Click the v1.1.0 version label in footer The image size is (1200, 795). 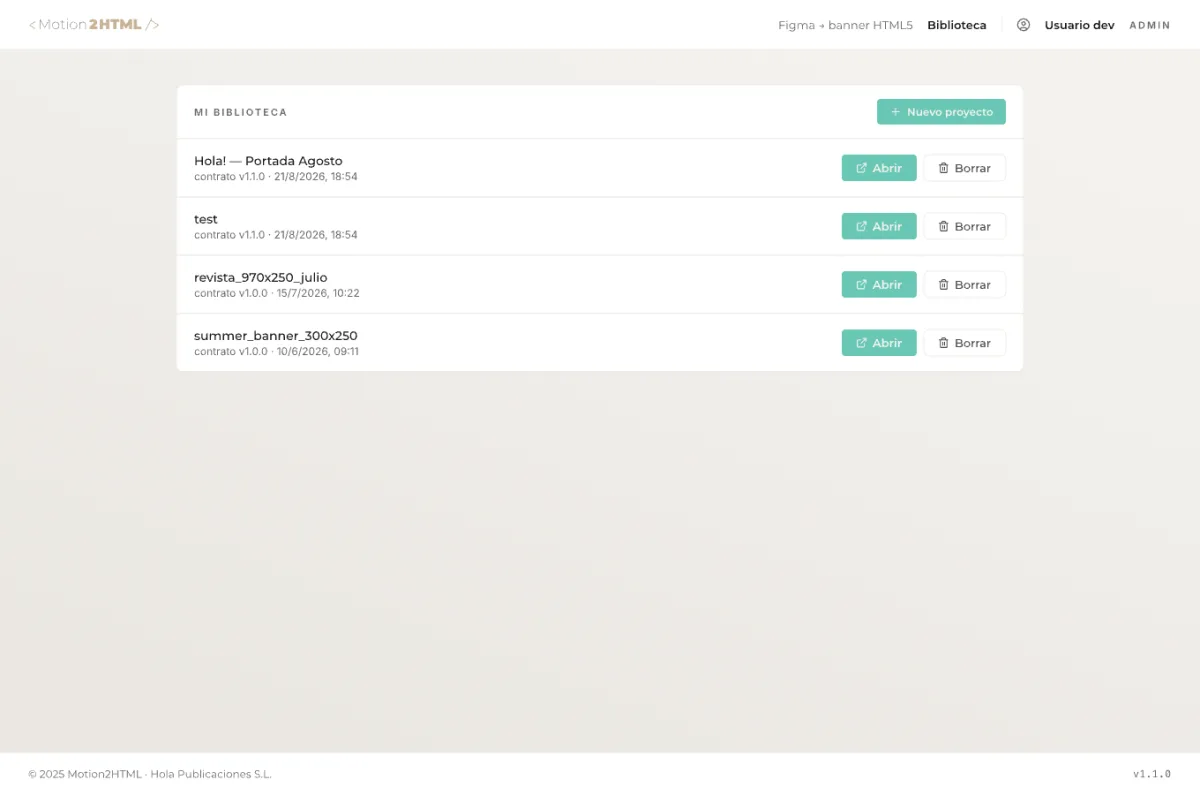pos(1152,774)
